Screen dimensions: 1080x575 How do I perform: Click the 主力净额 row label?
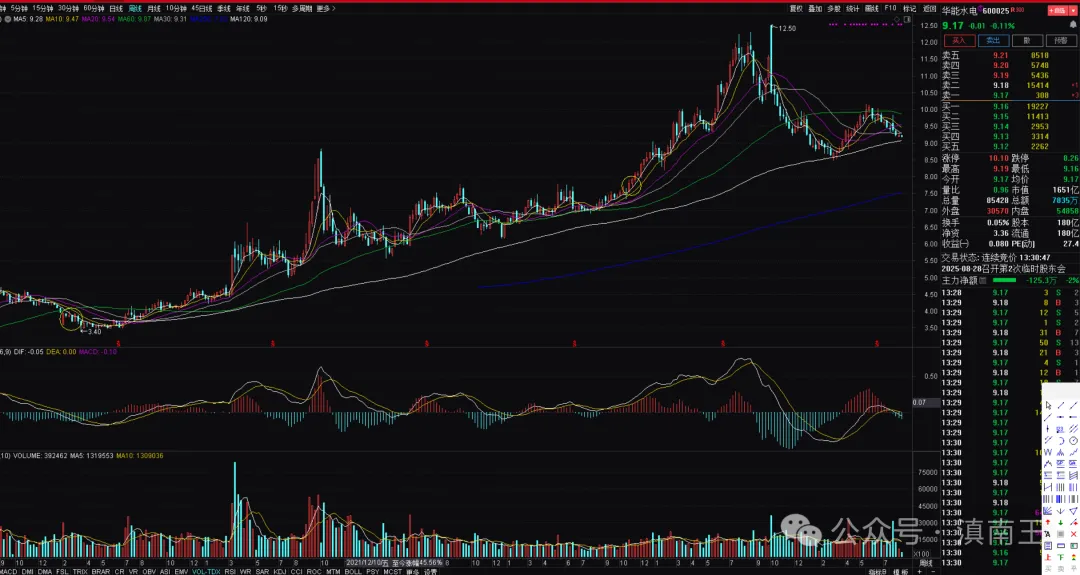pyautogui.click(x=959, y=280)
